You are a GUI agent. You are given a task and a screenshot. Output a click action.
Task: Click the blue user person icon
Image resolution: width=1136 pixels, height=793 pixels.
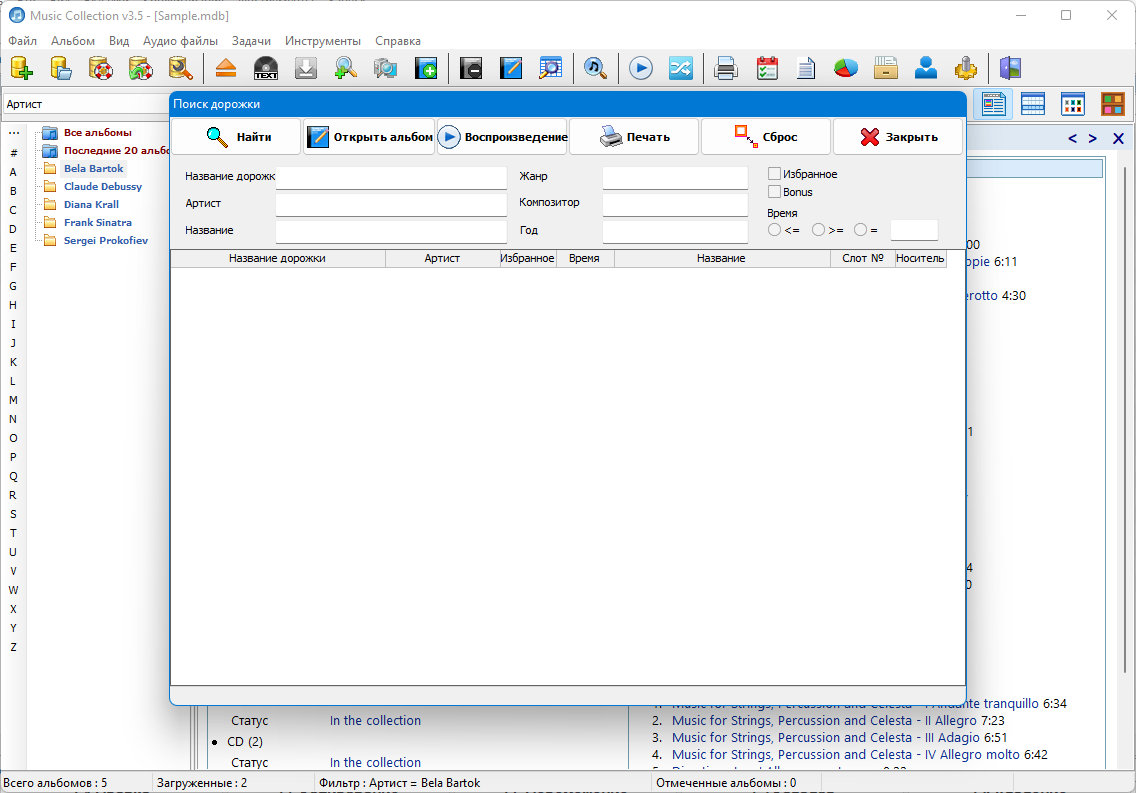[925, 68]
